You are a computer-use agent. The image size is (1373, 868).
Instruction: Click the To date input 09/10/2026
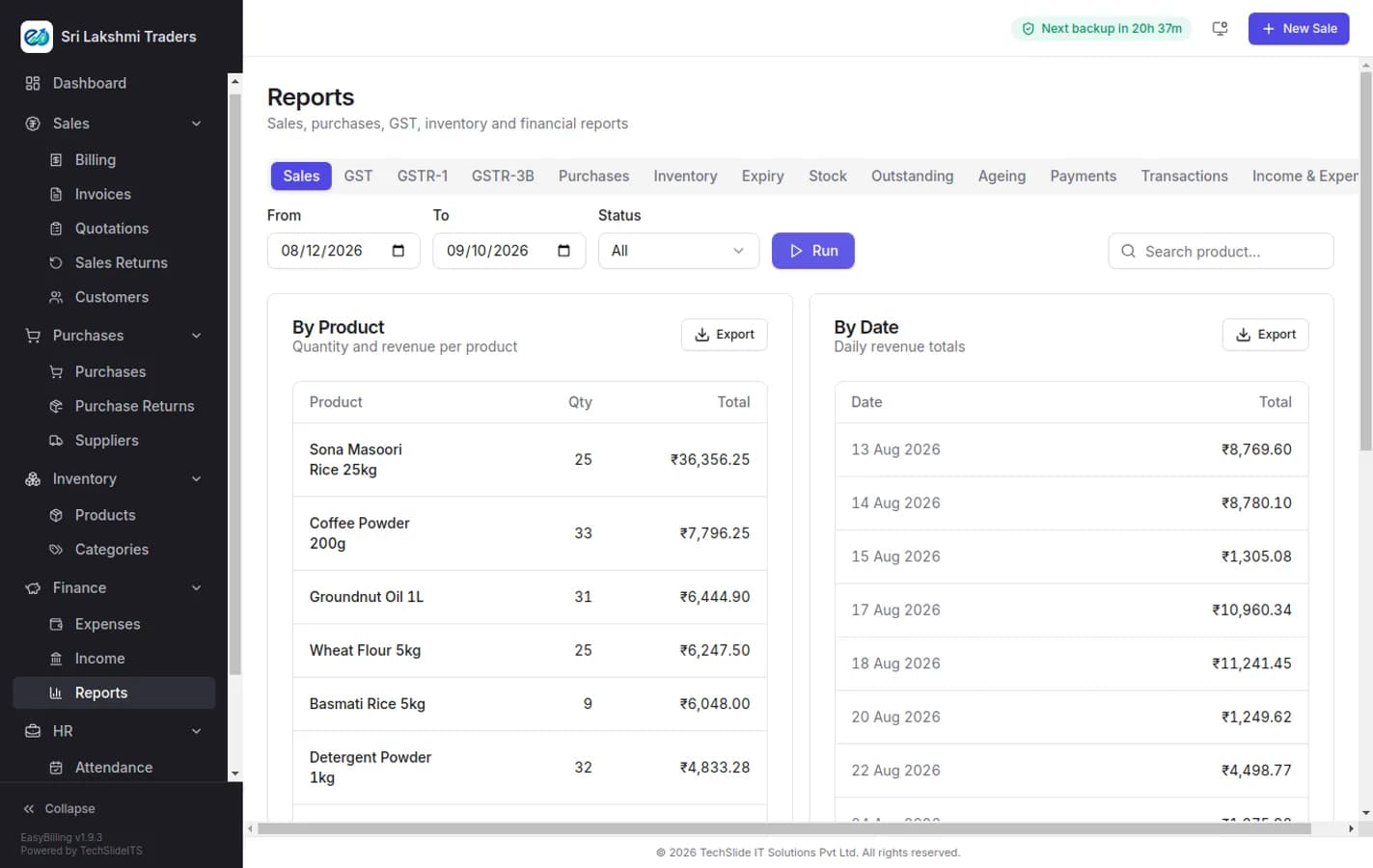(x=508, y=251)
